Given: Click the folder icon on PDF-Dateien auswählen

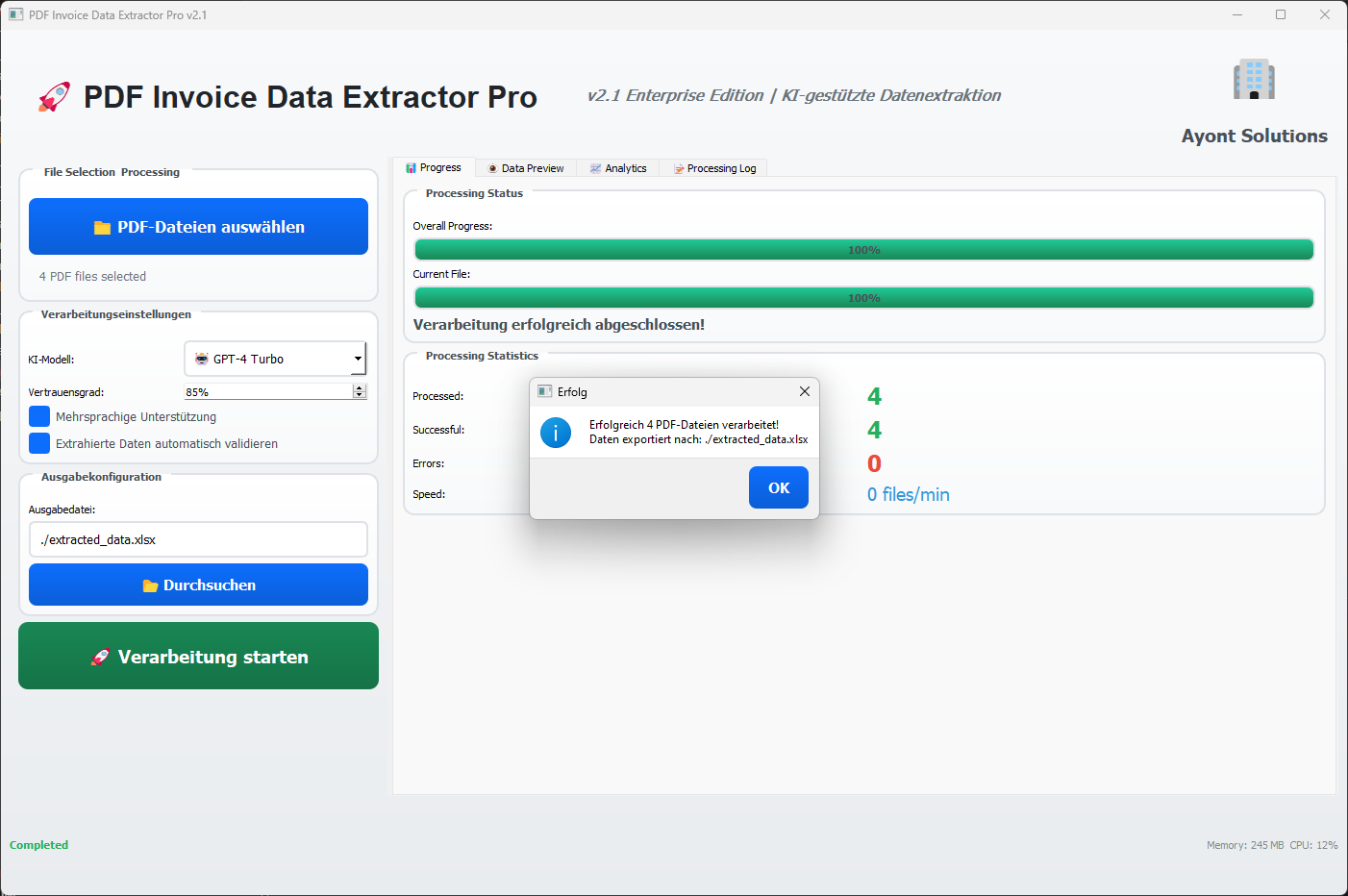Looking at the screenshot, I should (102, 228).
